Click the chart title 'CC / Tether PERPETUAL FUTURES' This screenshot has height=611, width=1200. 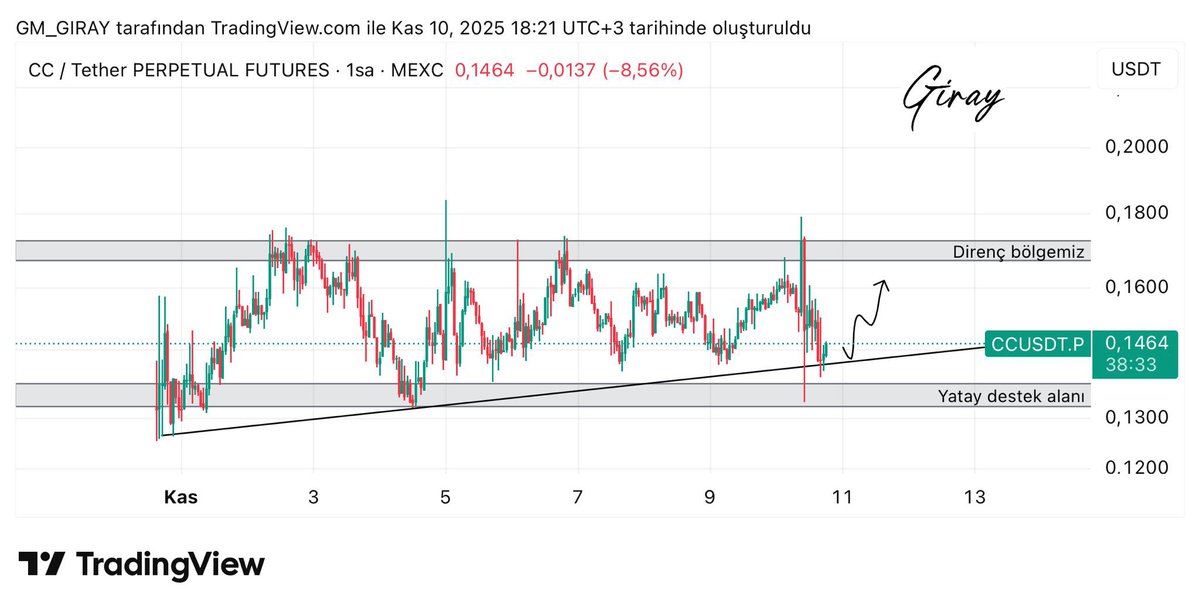pos(178,71)
